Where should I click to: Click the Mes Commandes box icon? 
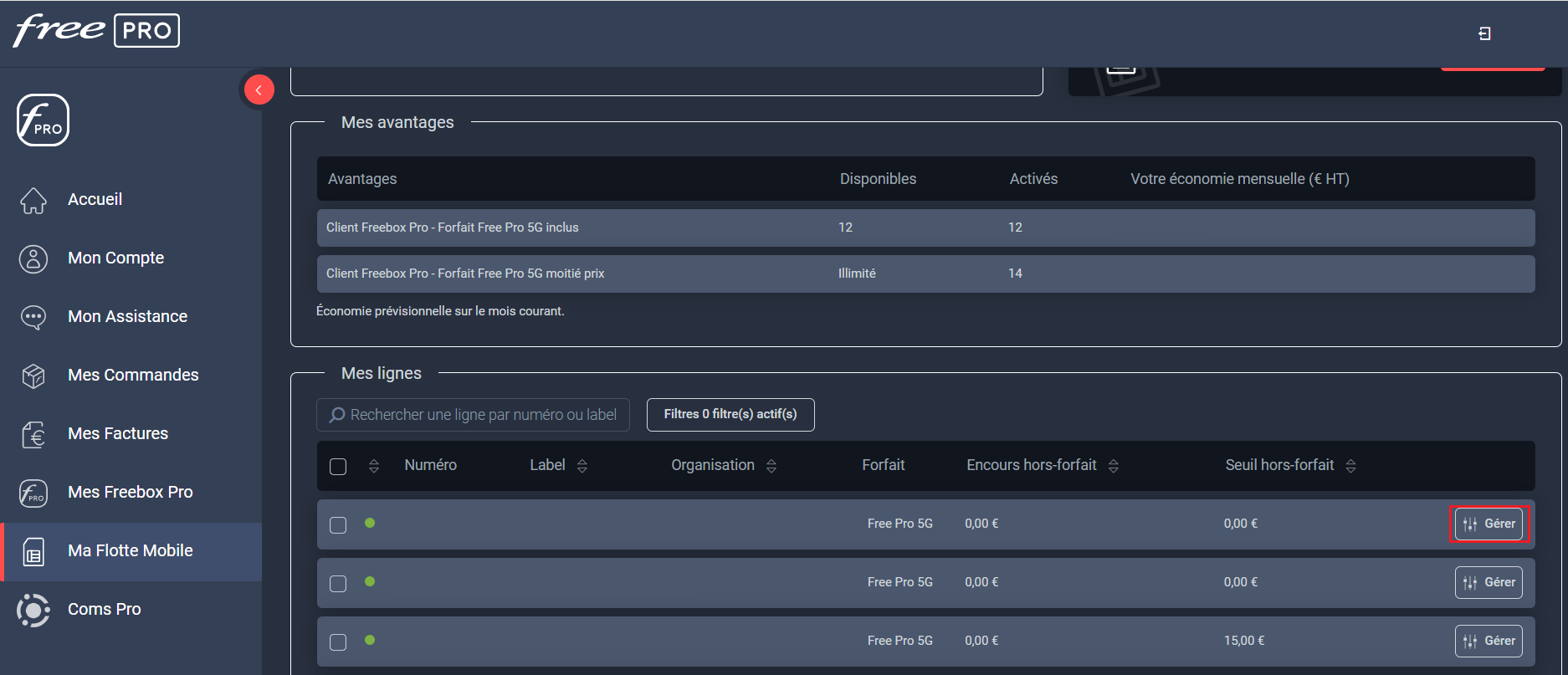[33, 376]
